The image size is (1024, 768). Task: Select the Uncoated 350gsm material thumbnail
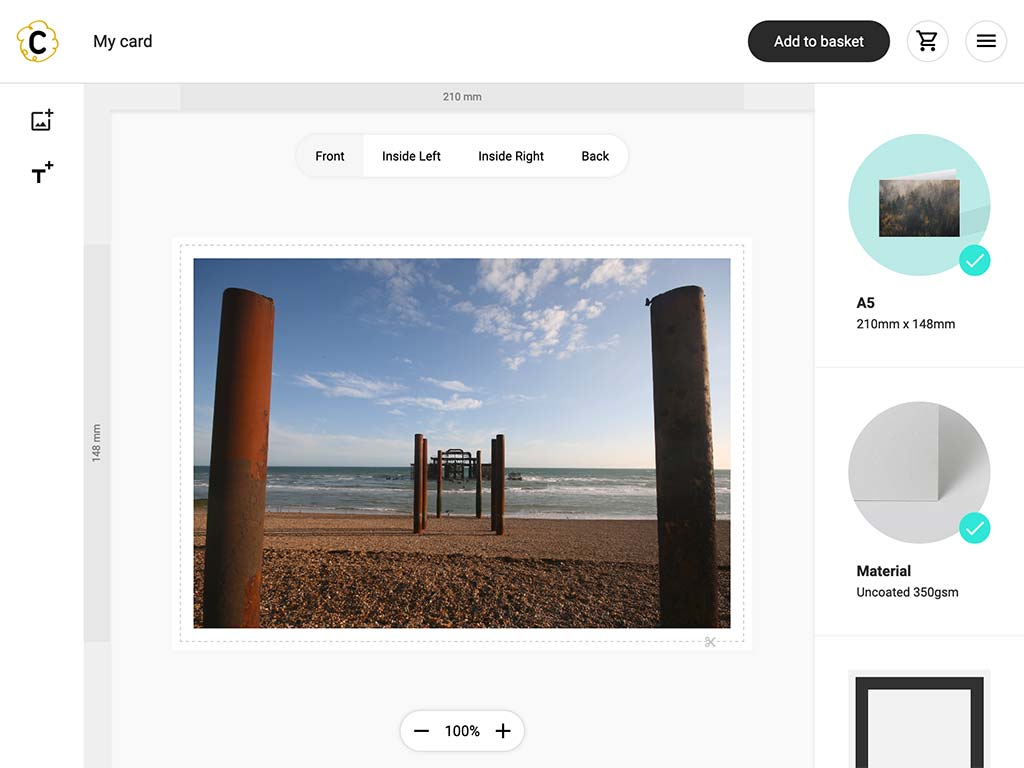(x=919, y=471)
